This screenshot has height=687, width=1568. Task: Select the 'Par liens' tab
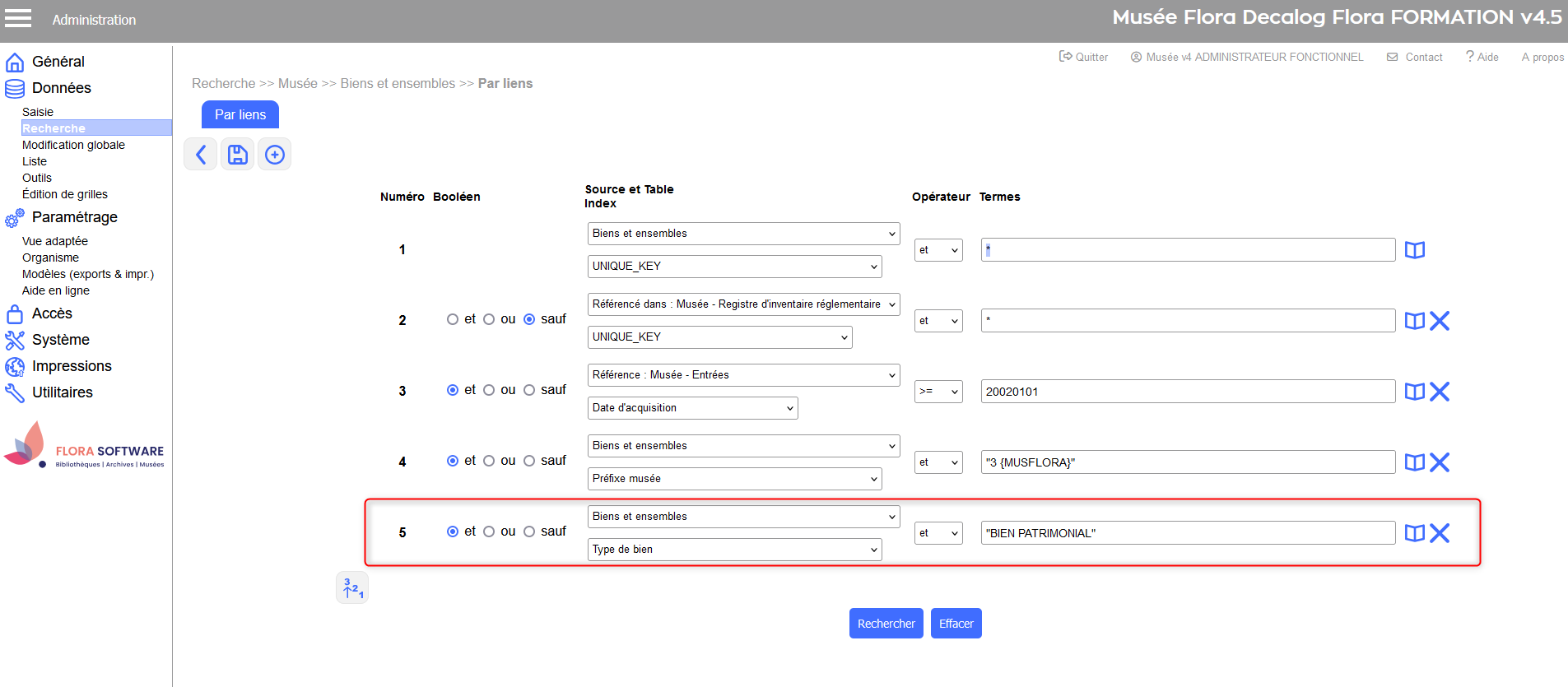click(240, 114)
